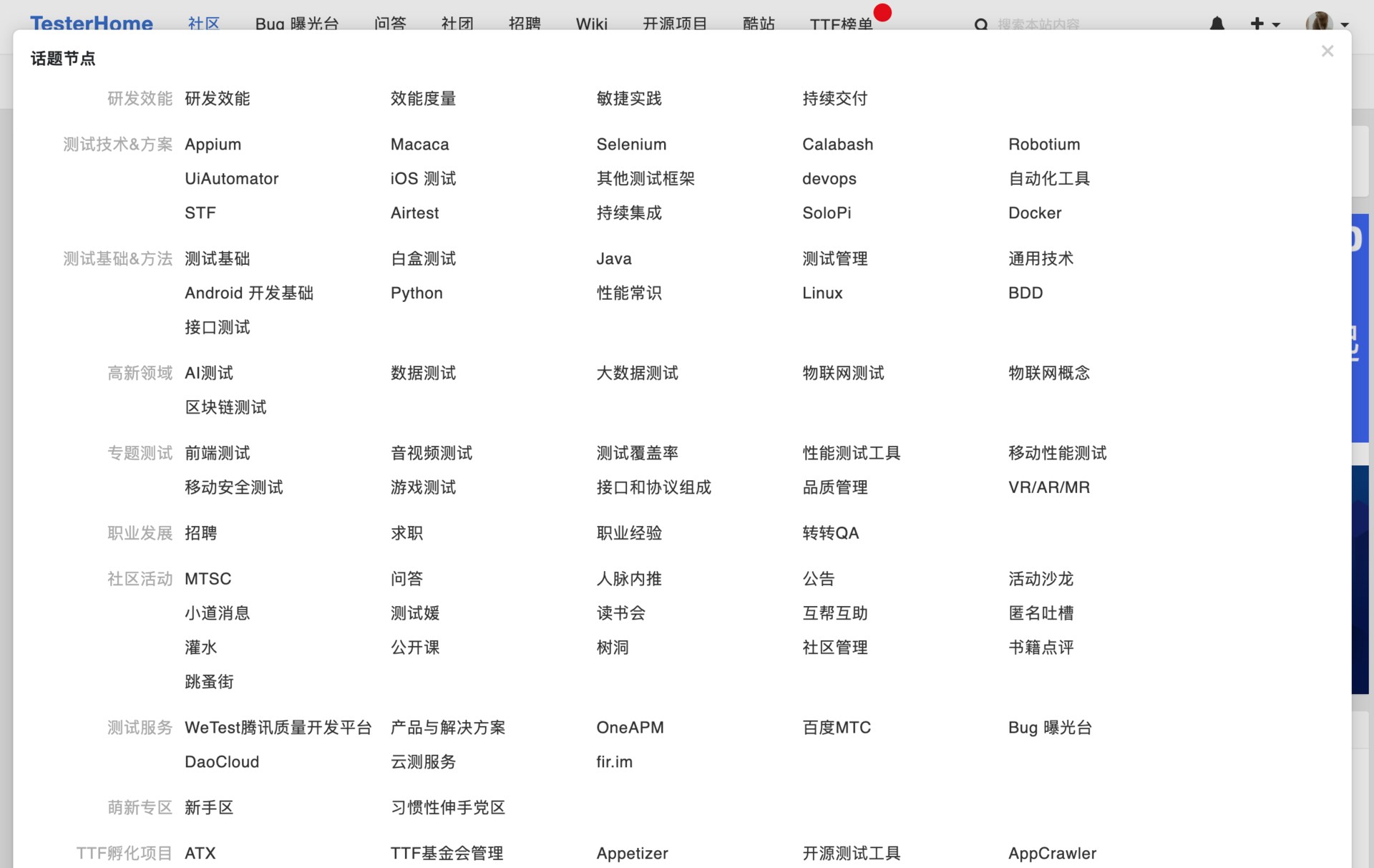Open the notifications bell icon
Viewport: 1374px width, 868px height.
pos(1217,24)
